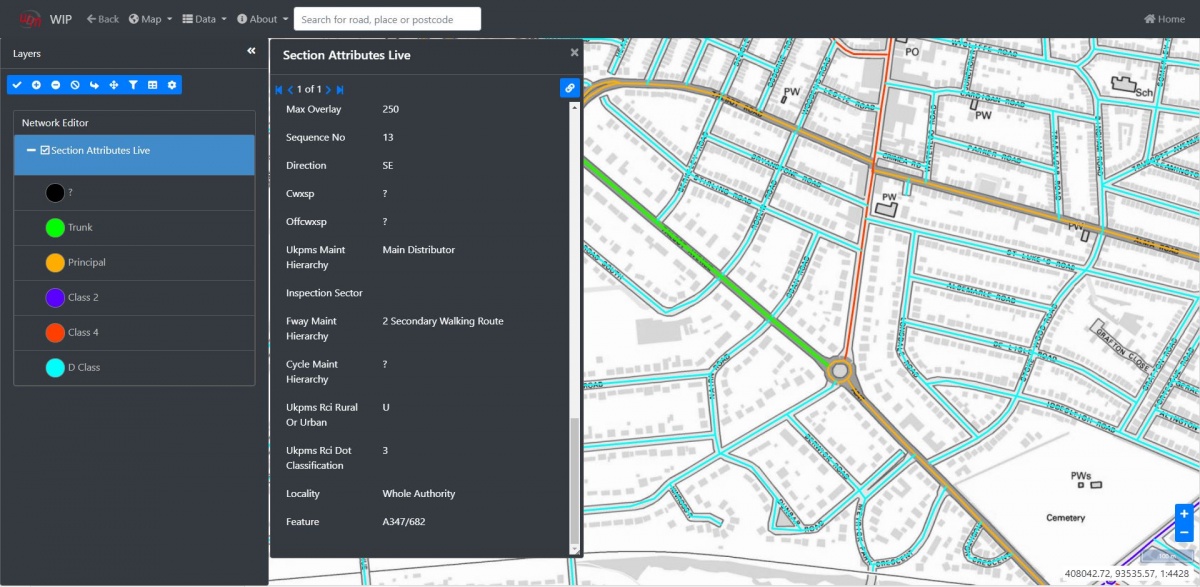The image size is (1200, 587).
Task: Zoom out with the map minus button
Action: click(1184, 533)
